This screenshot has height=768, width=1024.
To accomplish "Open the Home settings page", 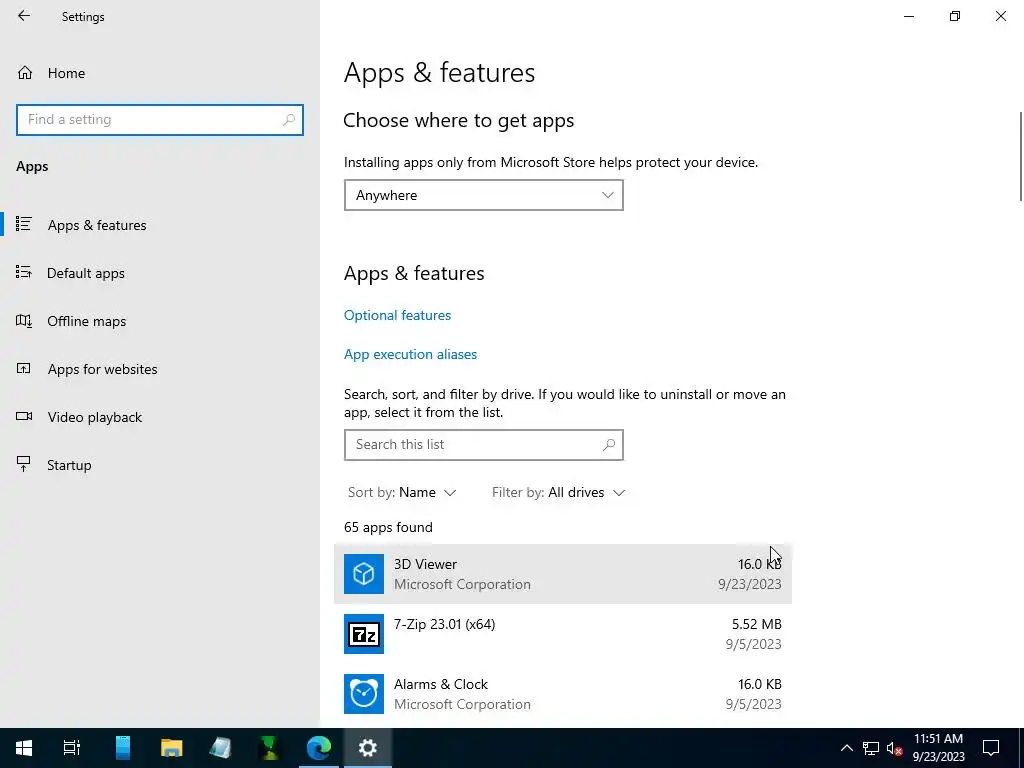I will tap(66, 73).
